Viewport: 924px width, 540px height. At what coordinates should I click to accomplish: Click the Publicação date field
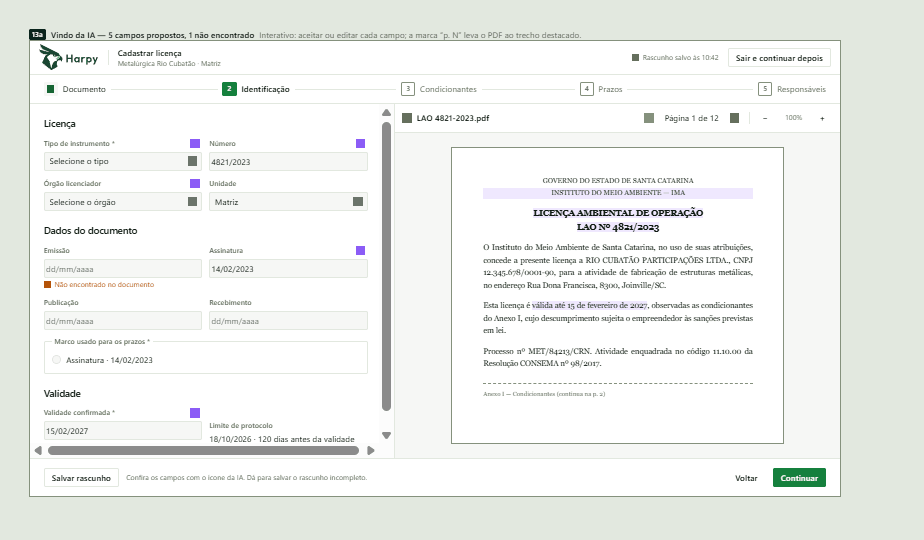123,321
